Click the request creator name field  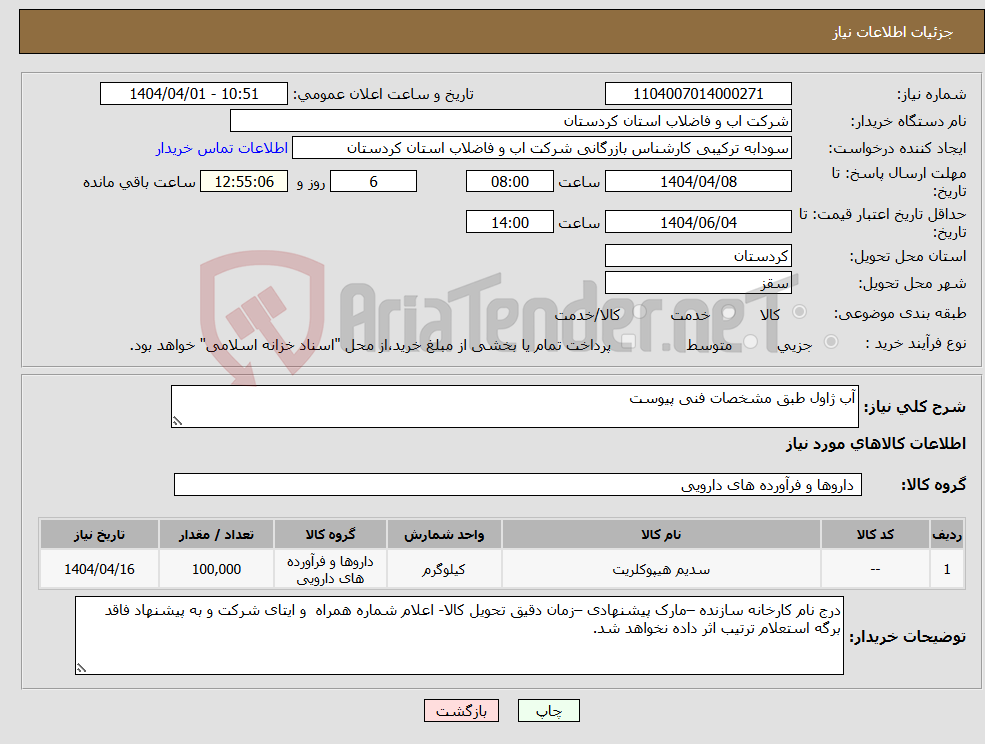coord(541,148)
